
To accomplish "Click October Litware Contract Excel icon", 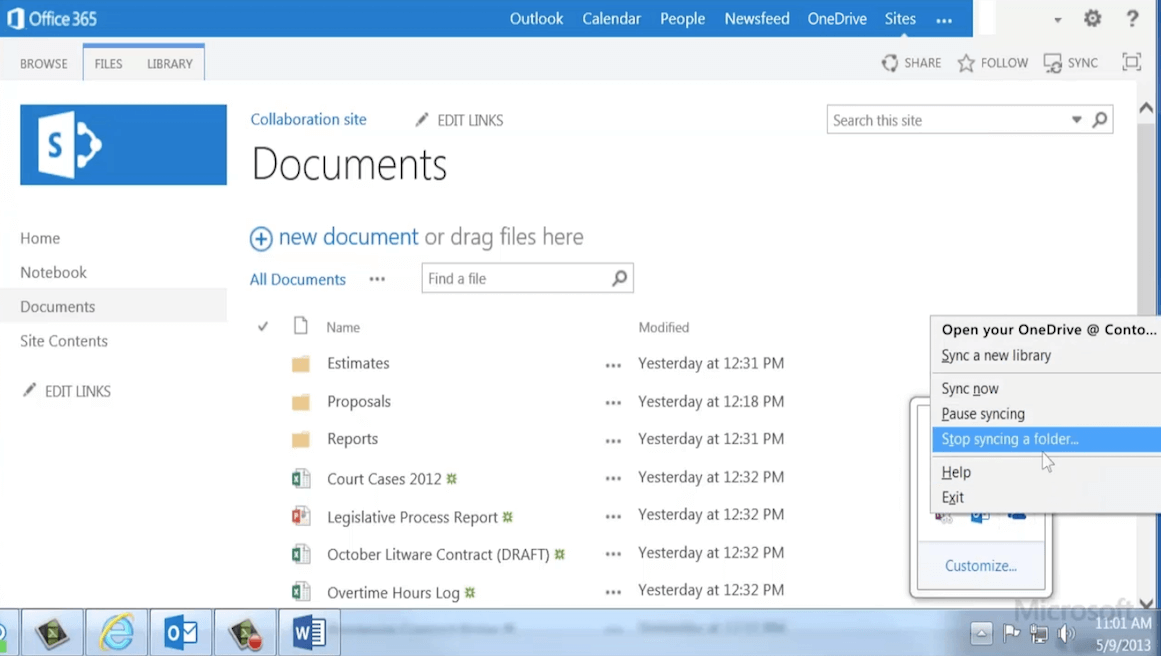I will point(301,554).
